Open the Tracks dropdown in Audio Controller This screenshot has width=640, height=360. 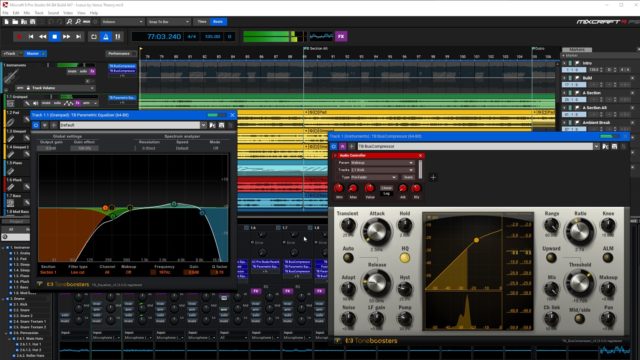(382, 170)
